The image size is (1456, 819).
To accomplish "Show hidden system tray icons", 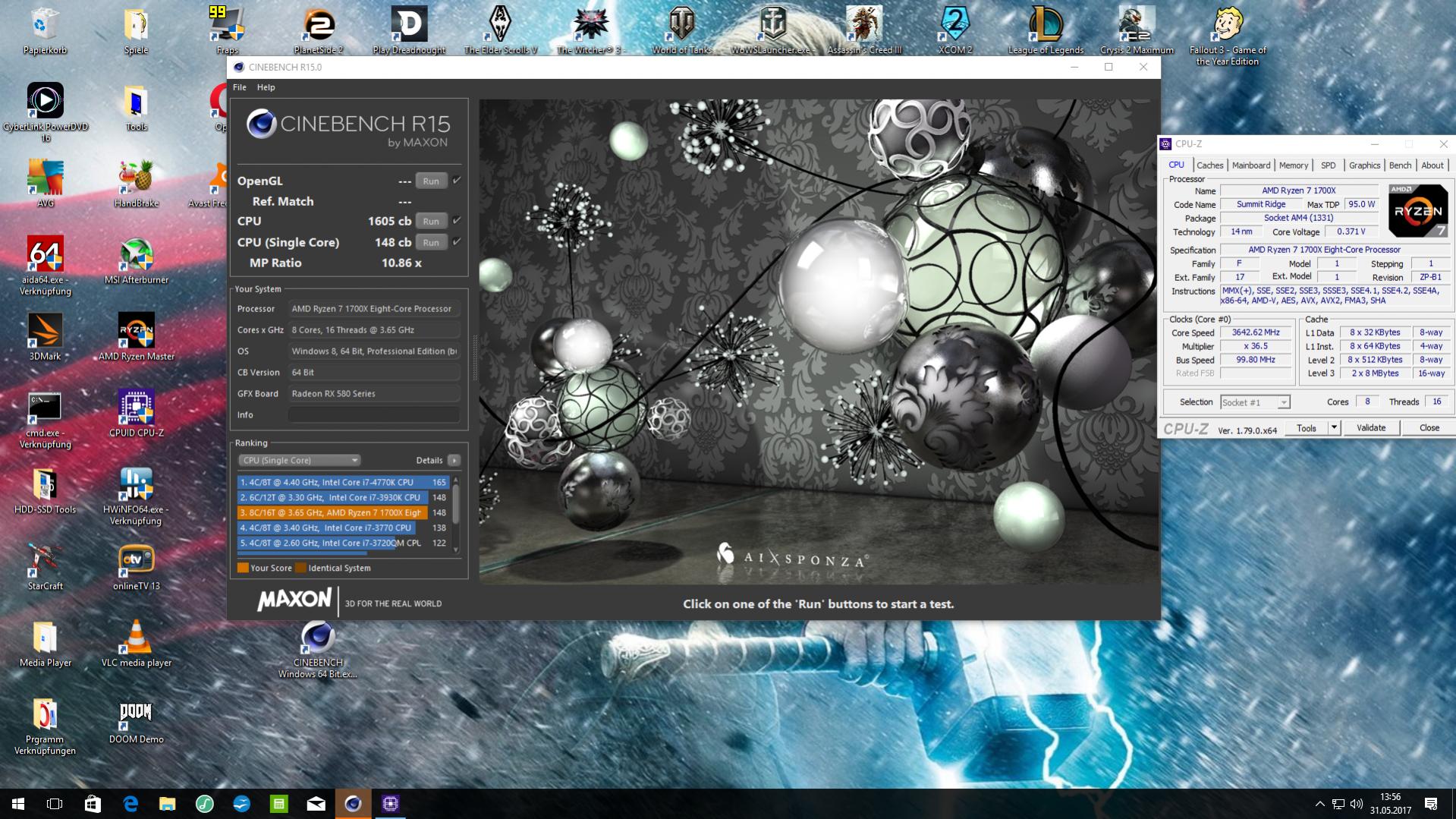I will tap(1319, 804).
